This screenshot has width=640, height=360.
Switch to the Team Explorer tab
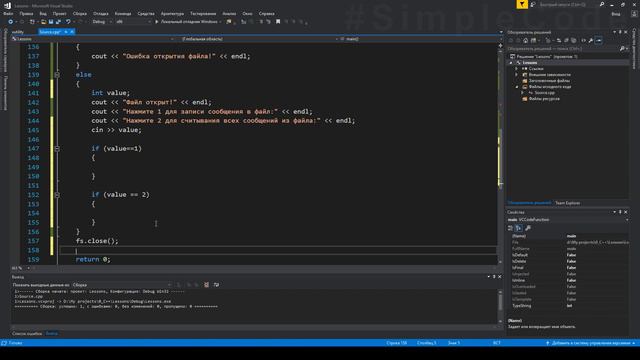pyautogui.click(x=567, y=203)
